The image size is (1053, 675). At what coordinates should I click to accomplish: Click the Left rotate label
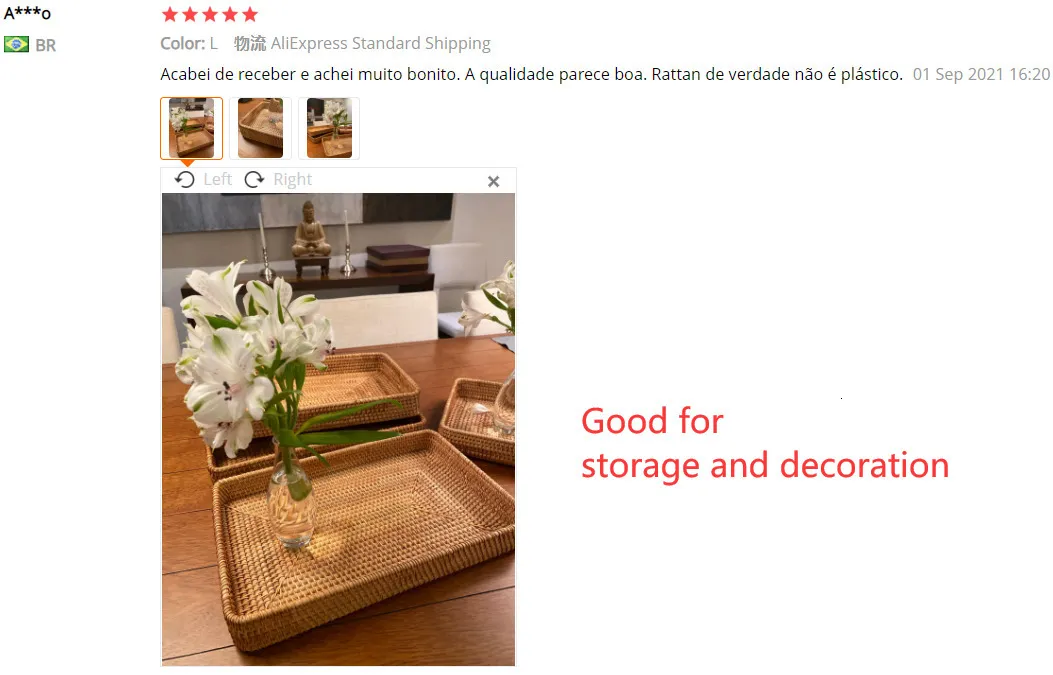pos(218,179)
